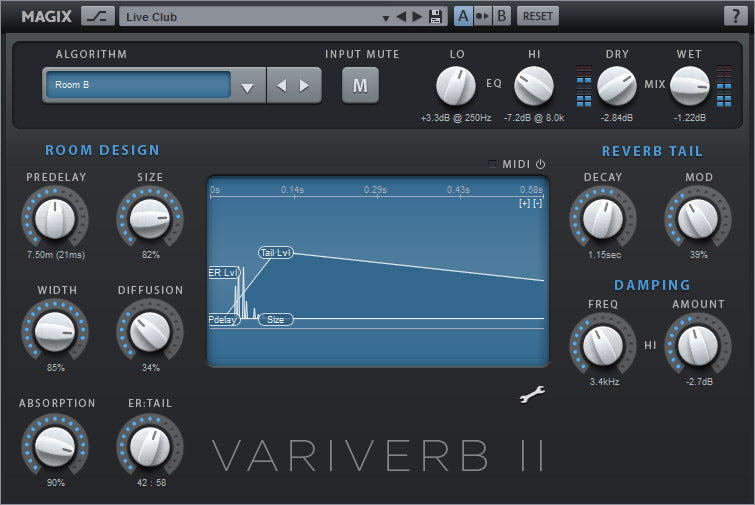Click the 1.15sec decay value
Screen dimensions: 755x505
click(x=605, y=255)
